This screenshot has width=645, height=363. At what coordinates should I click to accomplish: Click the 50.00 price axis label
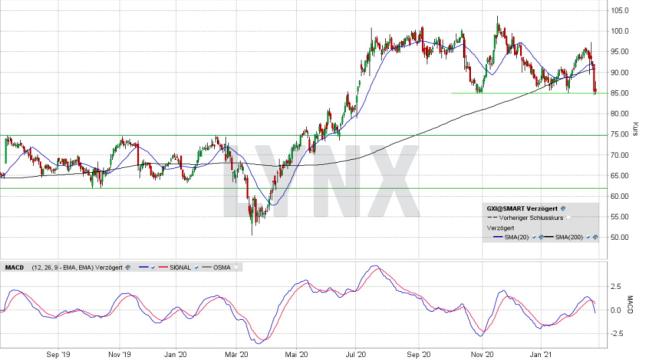(620, 237)
